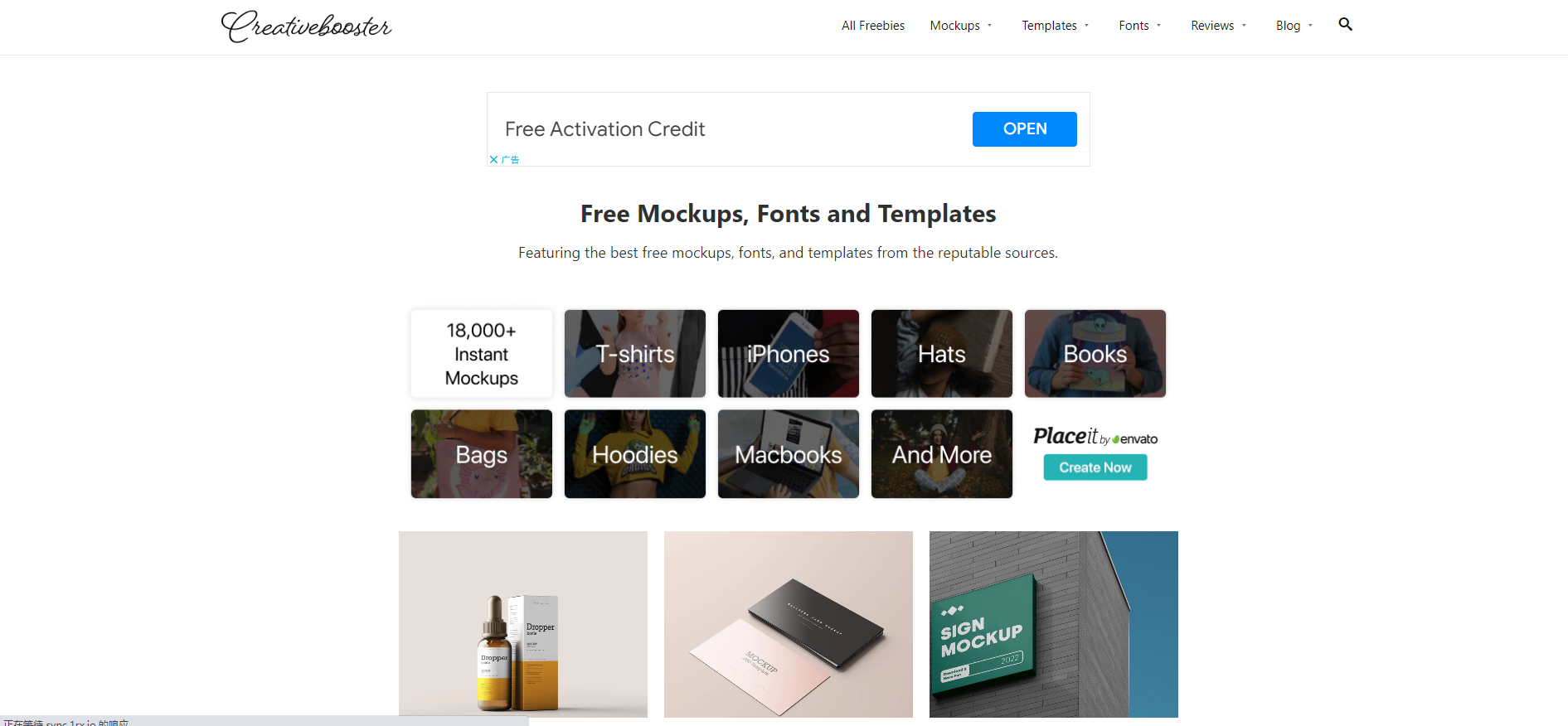Choose the Hoodies mockup tile
This screenshot has width=1568, height=726.
[635, 454]
